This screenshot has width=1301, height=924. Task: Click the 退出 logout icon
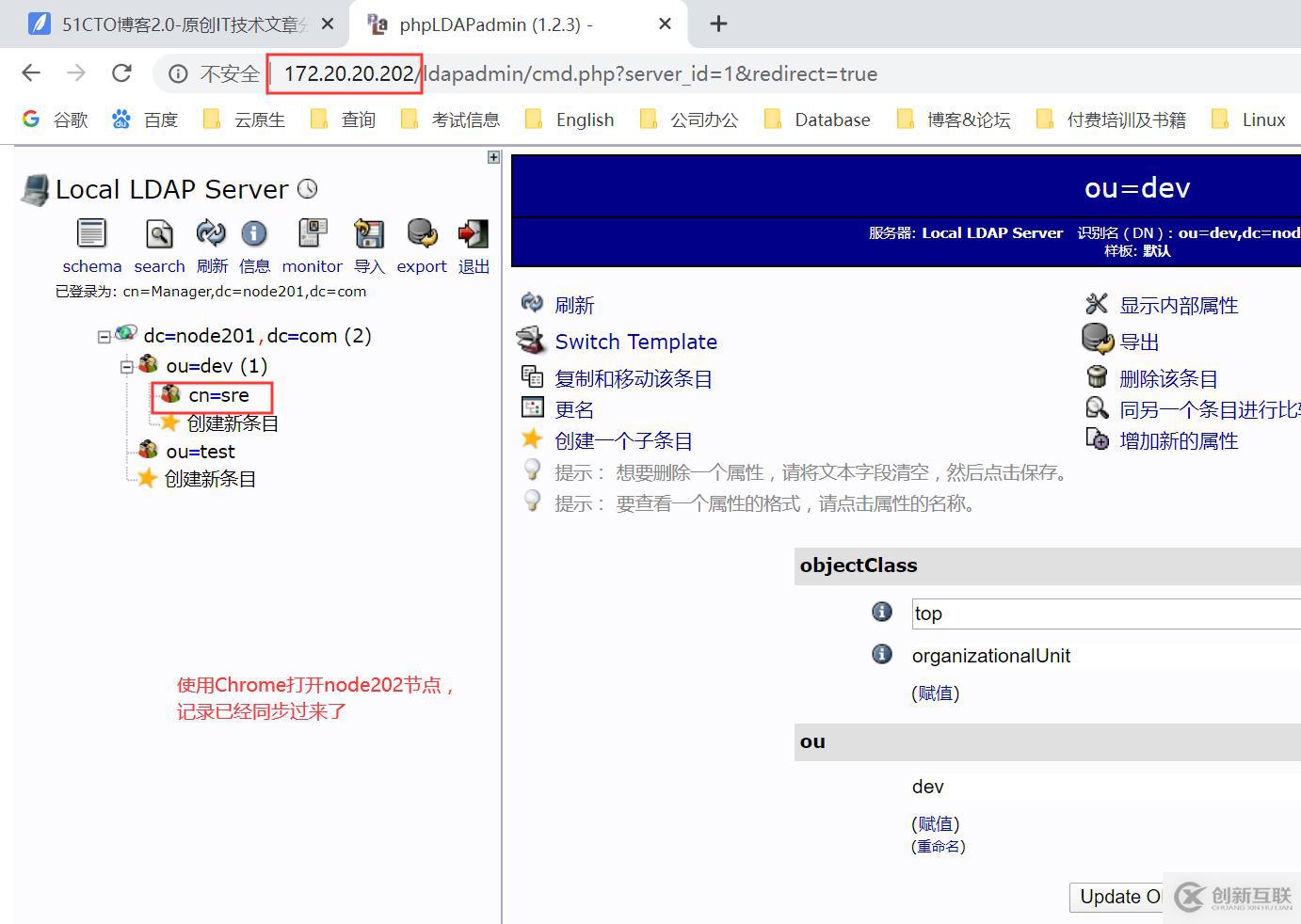[473, 233]
